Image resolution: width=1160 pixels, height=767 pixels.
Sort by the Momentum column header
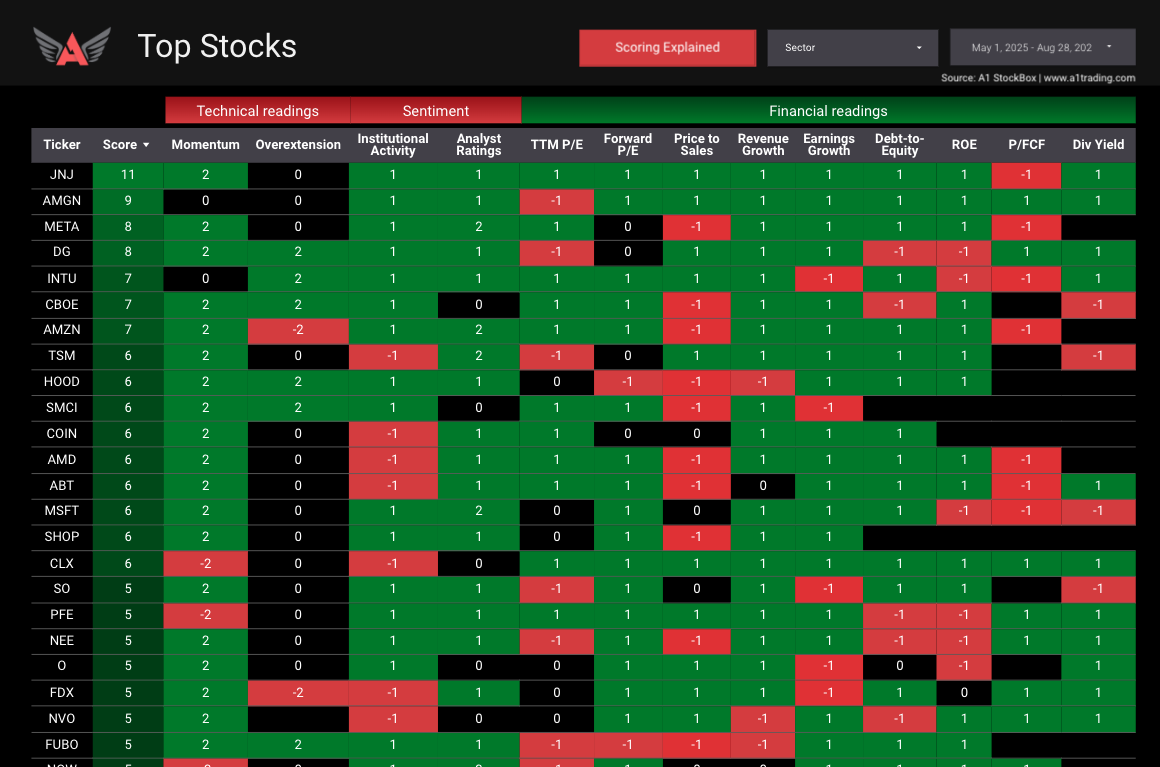point(205,144)
